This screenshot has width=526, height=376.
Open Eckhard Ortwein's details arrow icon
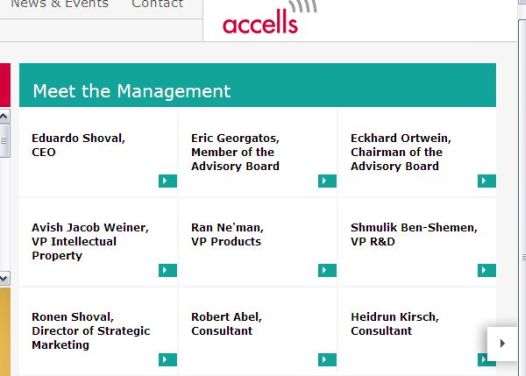point(486,181)
